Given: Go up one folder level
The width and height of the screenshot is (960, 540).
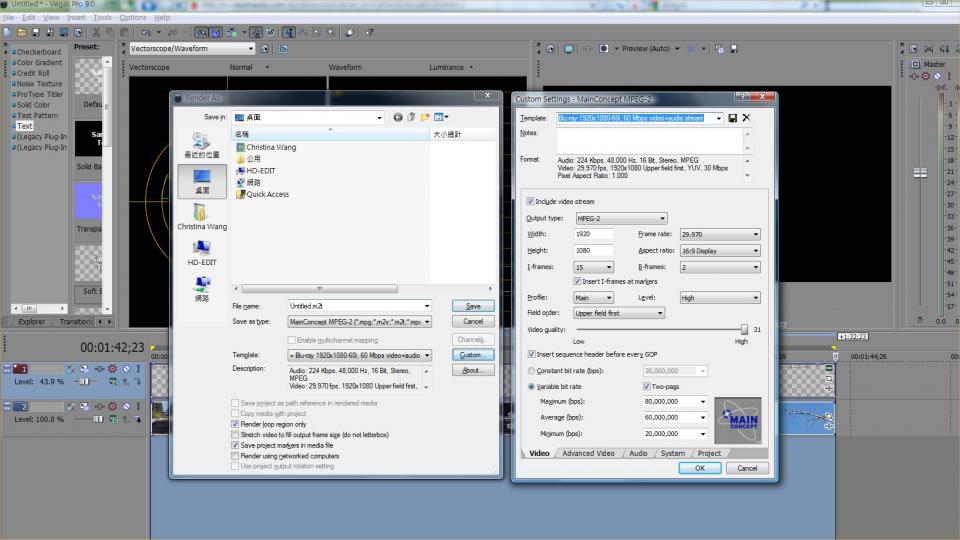Looking at the screenshot, I should pyautogui.click(x=411, y=117).
